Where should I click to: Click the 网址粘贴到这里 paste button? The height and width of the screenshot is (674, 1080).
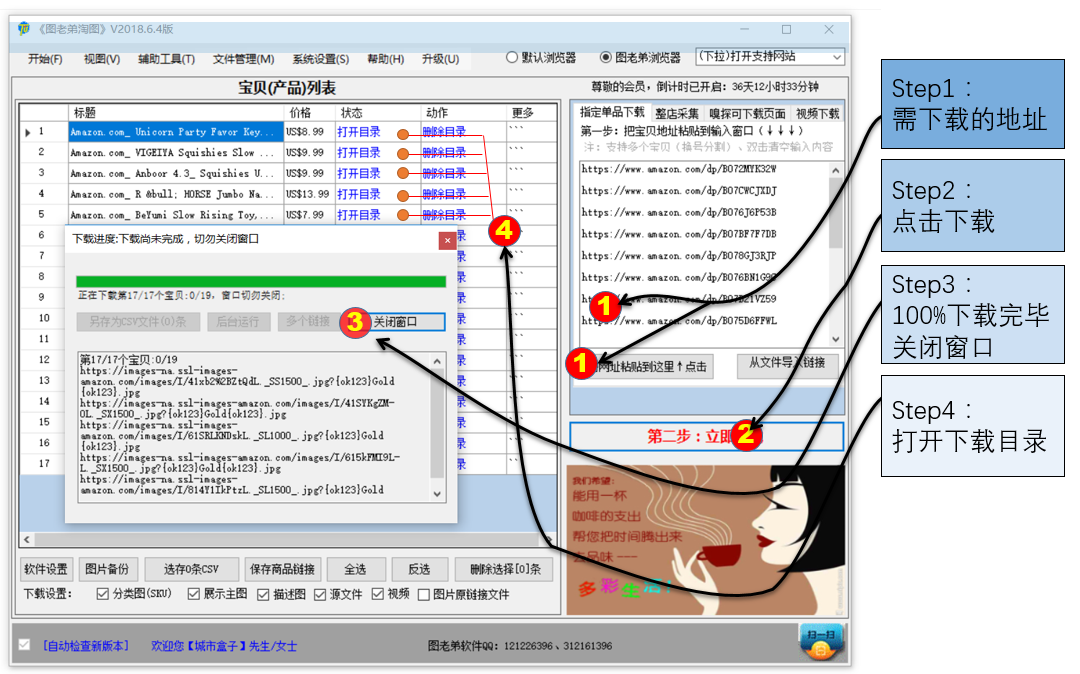pyautogui.click(x=651, y=367)
